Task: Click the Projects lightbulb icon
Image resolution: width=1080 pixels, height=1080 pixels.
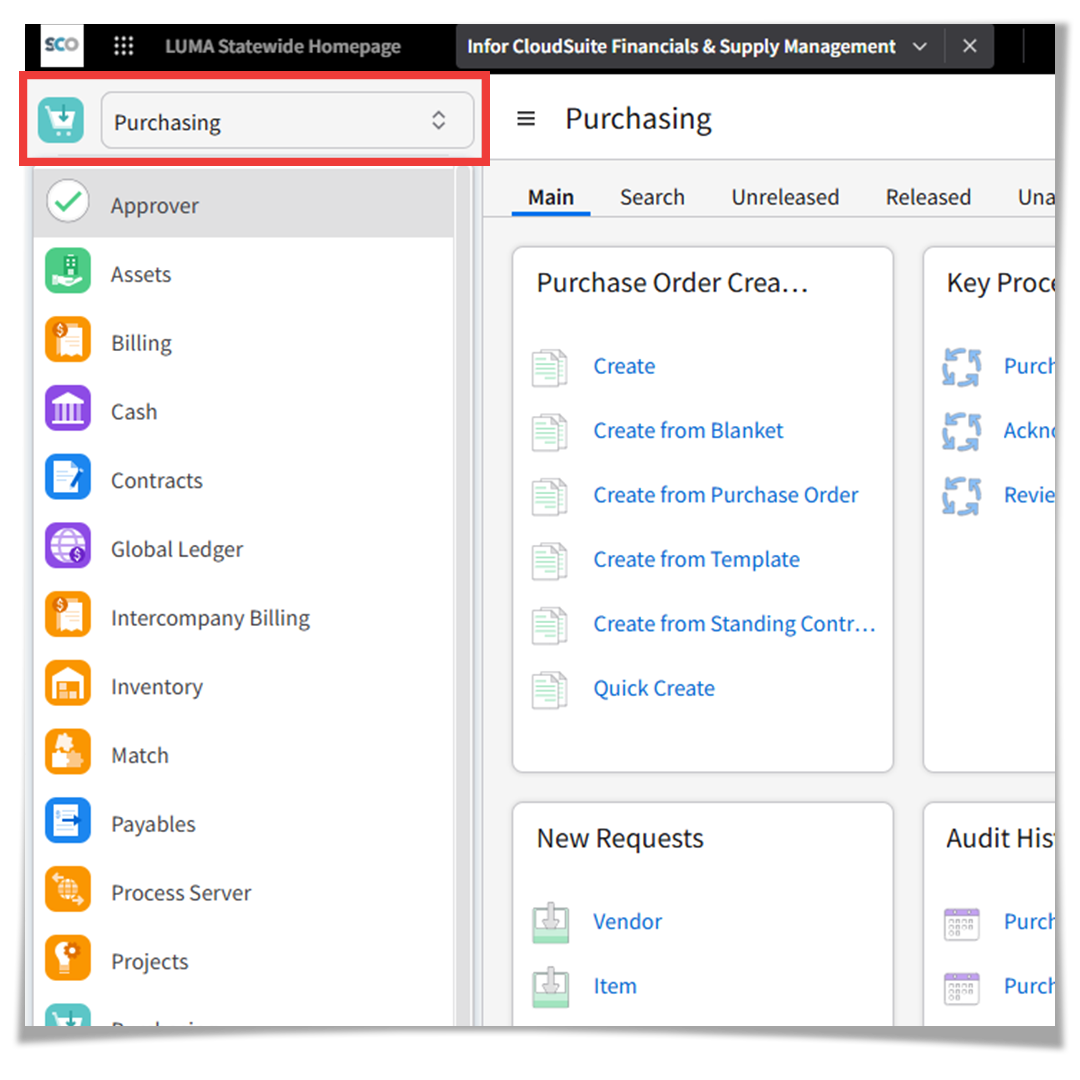Action: [x=68, y=958]
